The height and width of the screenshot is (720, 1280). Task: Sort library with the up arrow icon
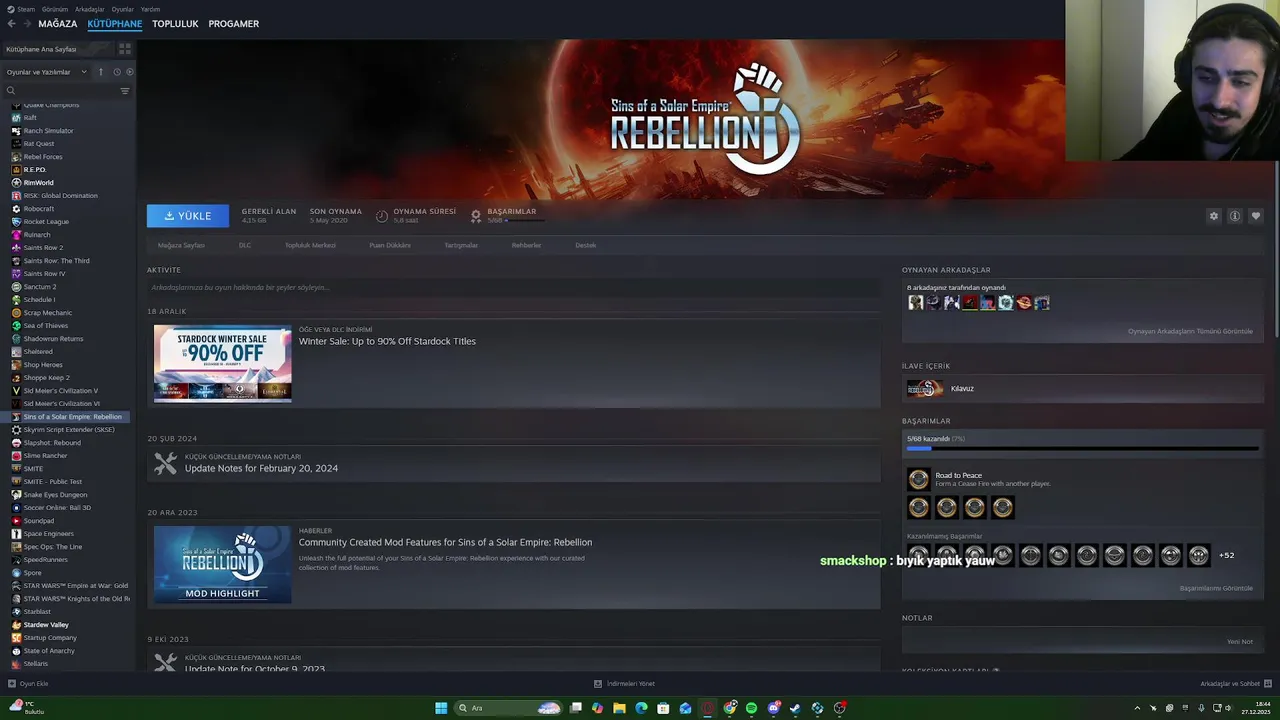coord(100,72)
